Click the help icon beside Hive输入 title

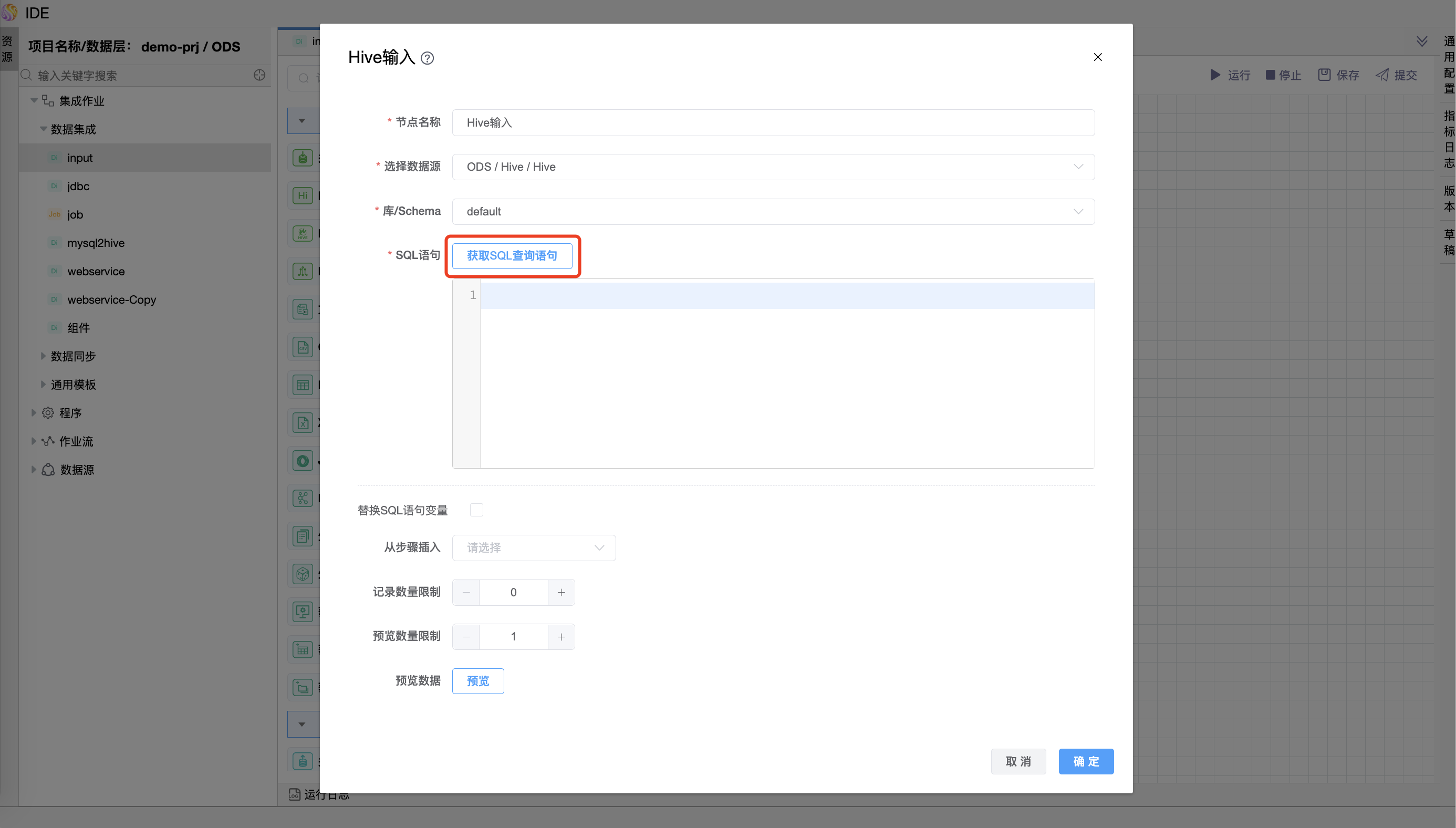click(427, 58)
